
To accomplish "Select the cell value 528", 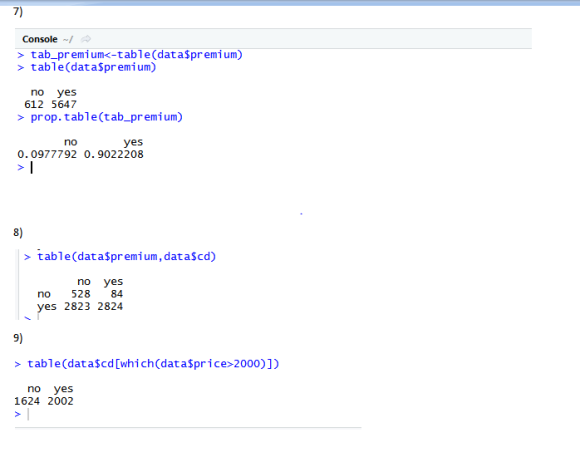I will click(81, 294).
